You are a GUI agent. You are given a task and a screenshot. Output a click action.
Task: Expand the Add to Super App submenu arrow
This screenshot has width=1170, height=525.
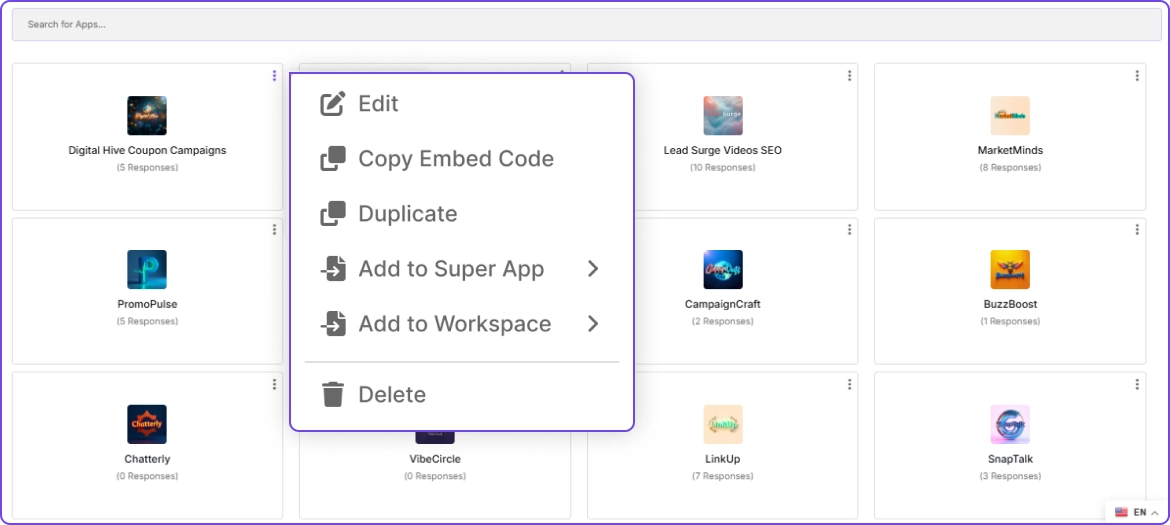(593, 269)
